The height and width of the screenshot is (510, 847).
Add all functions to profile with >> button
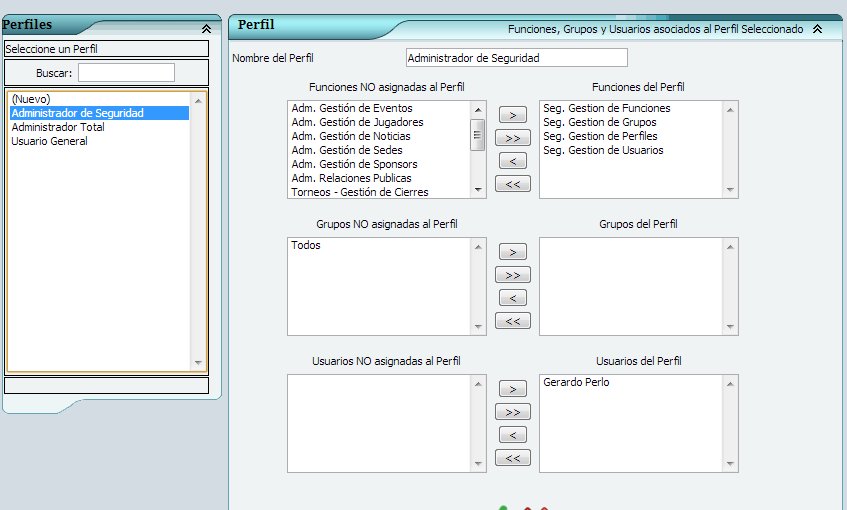point(512,138)
